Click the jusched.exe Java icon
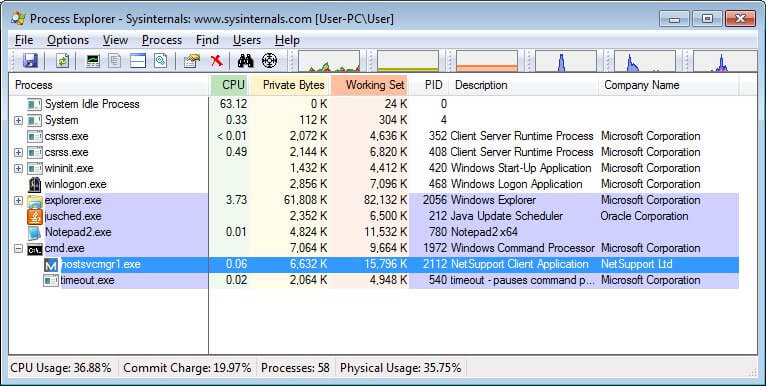The height and width of the screenshot is (386, 766). (35, 216)
